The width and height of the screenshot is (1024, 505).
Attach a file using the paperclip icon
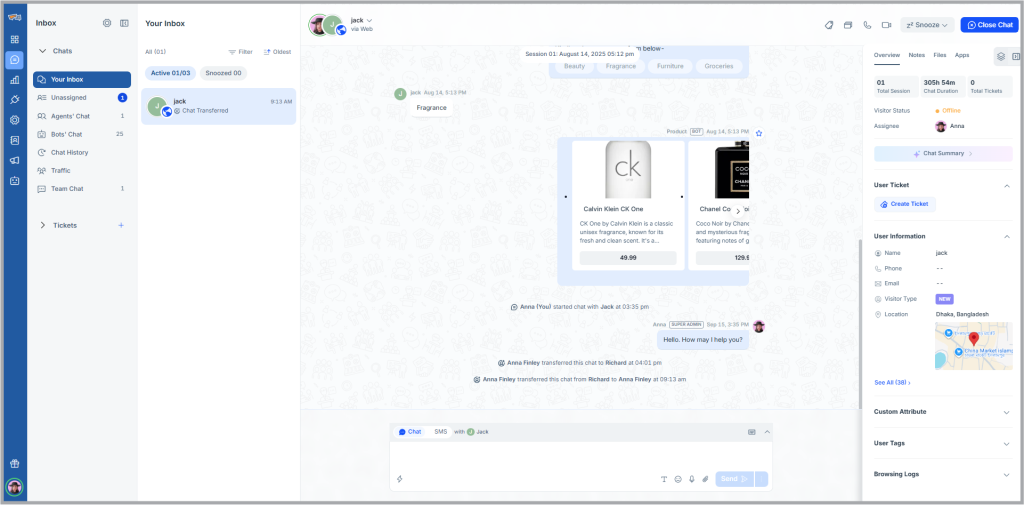click(x=705, y=479)
